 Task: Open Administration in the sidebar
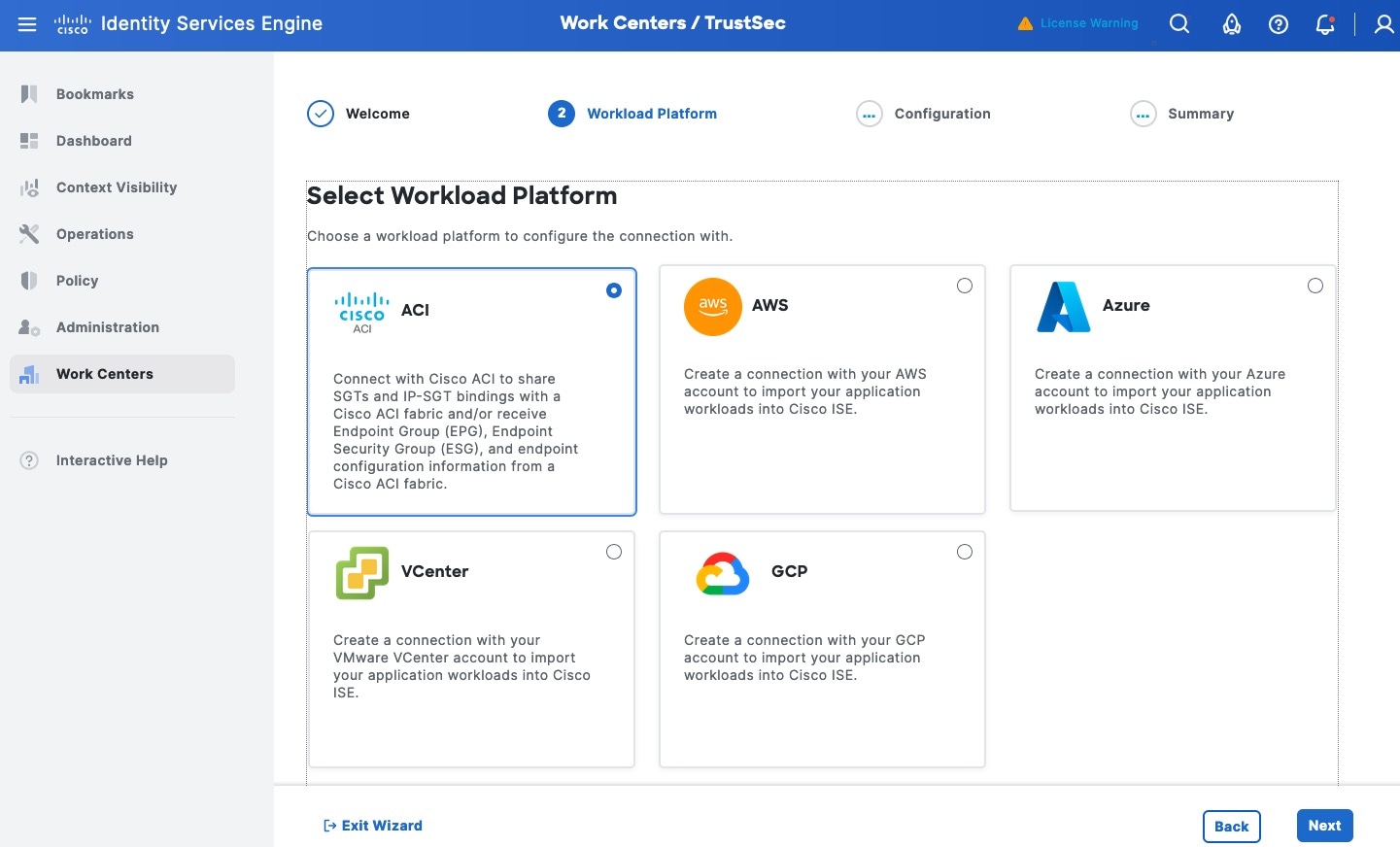(x=107, y=327)
